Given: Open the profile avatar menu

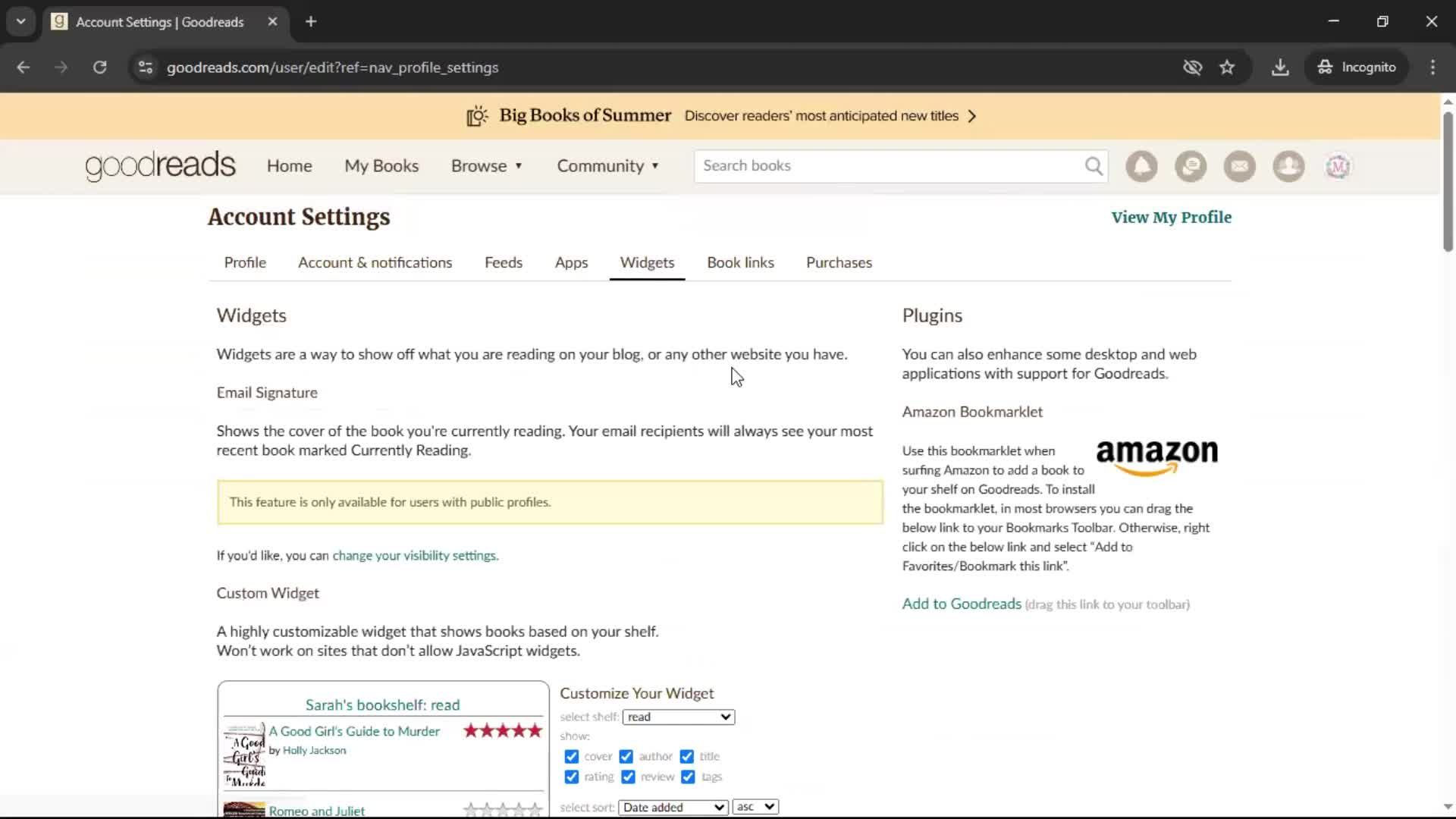Looking at the screenshot, I should pyautogui.click(x=1338, y=166).
